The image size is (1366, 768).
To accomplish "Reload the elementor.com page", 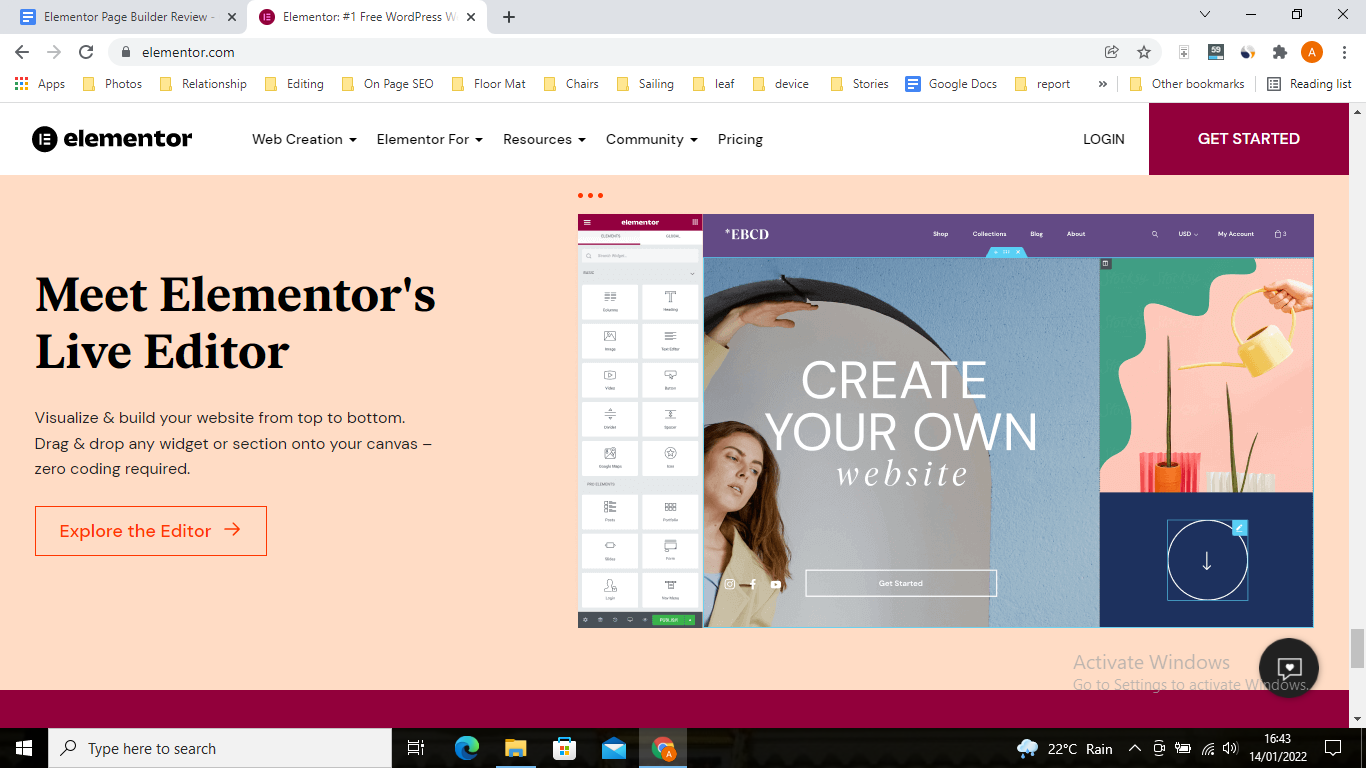I will coord(86,52).
